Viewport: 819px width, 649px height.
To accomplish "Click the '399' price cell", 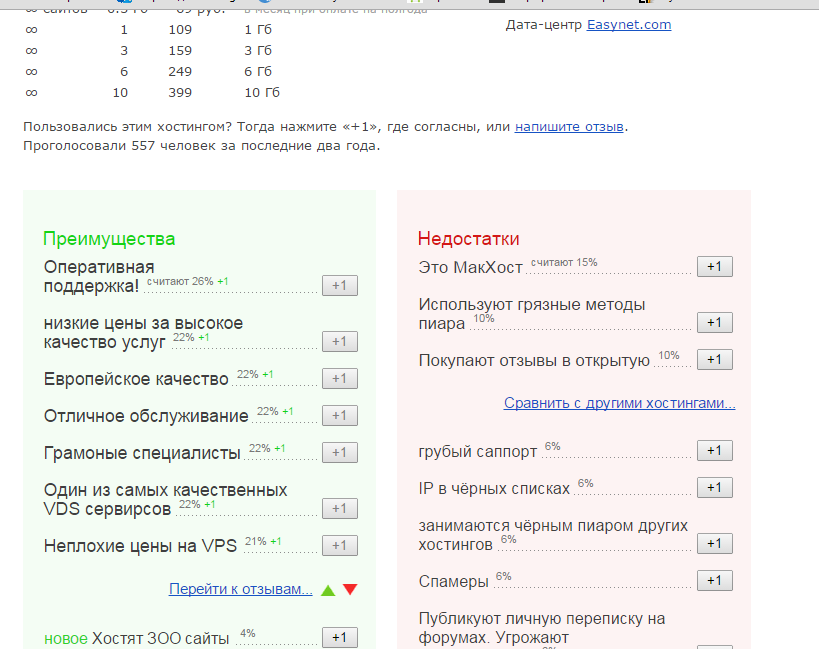I will (180, 92).
